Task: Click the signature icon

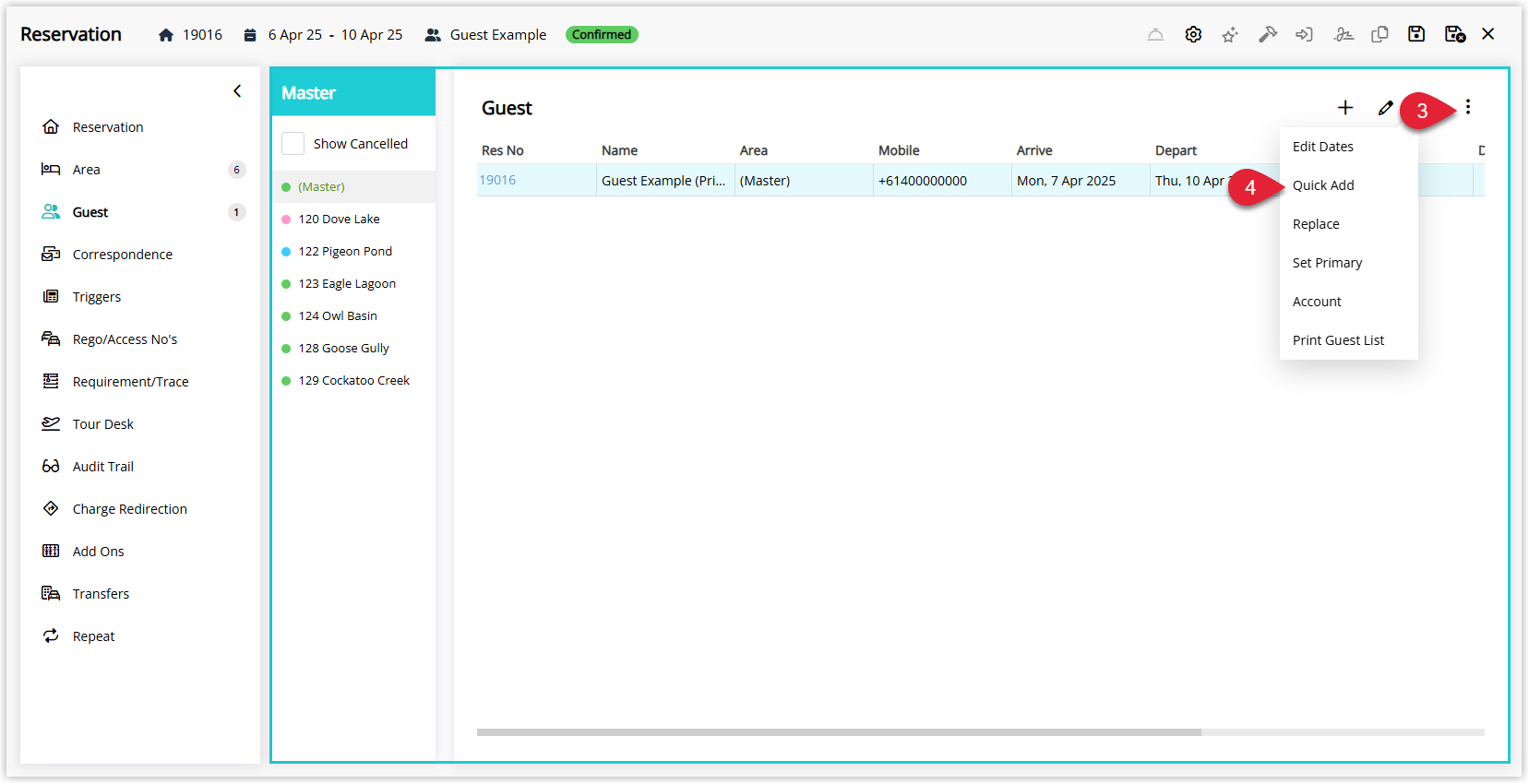Action: click(1344, 34)
